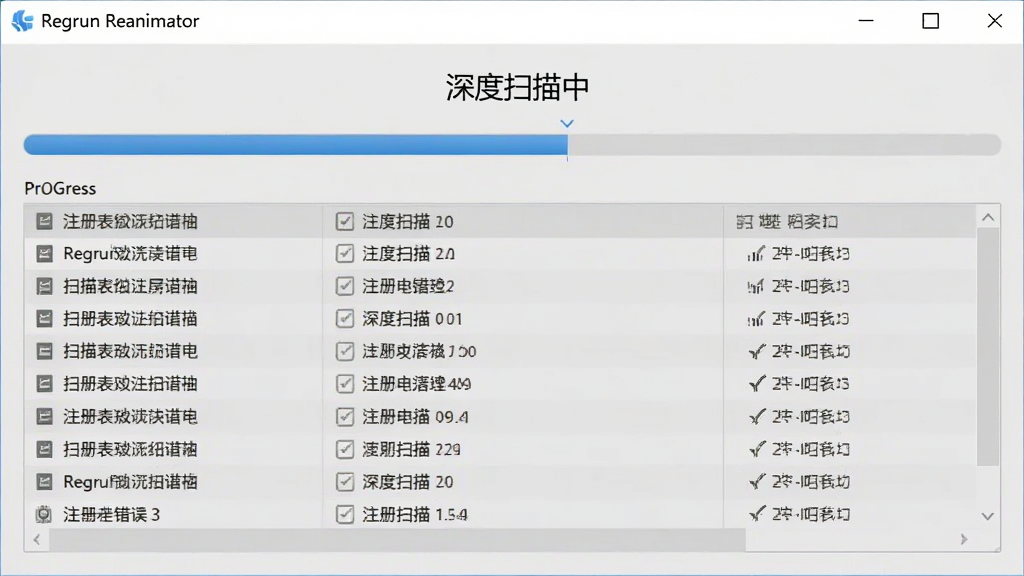This screenshot has width=1024, height=576.
Task: Toggle the 深度扫描 001 checkbox
Action: point(345,319)
